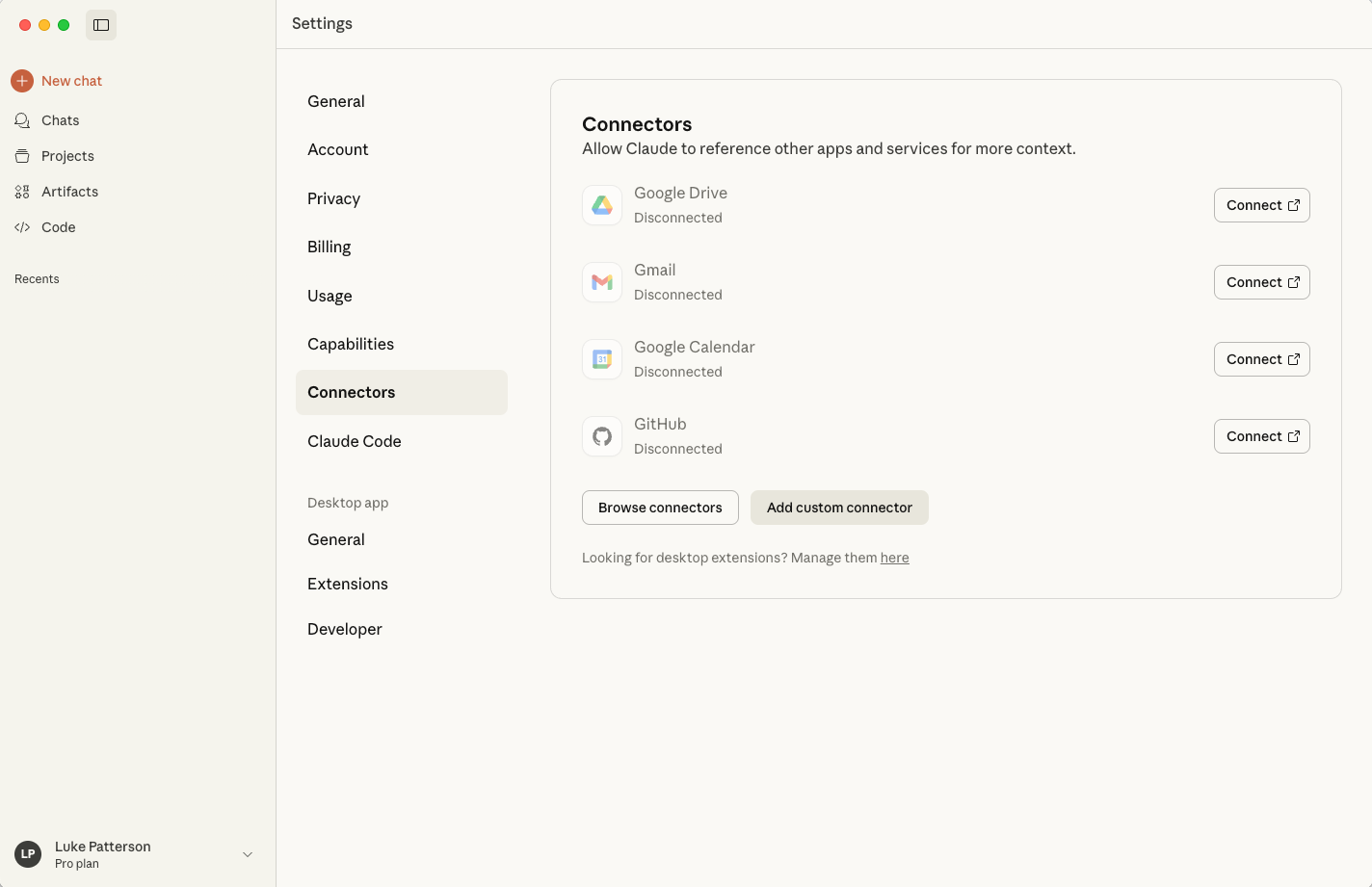Screen dimensions: 1372x887
Task: Open Code from the sidebar
Action: [x=58, y=227]
